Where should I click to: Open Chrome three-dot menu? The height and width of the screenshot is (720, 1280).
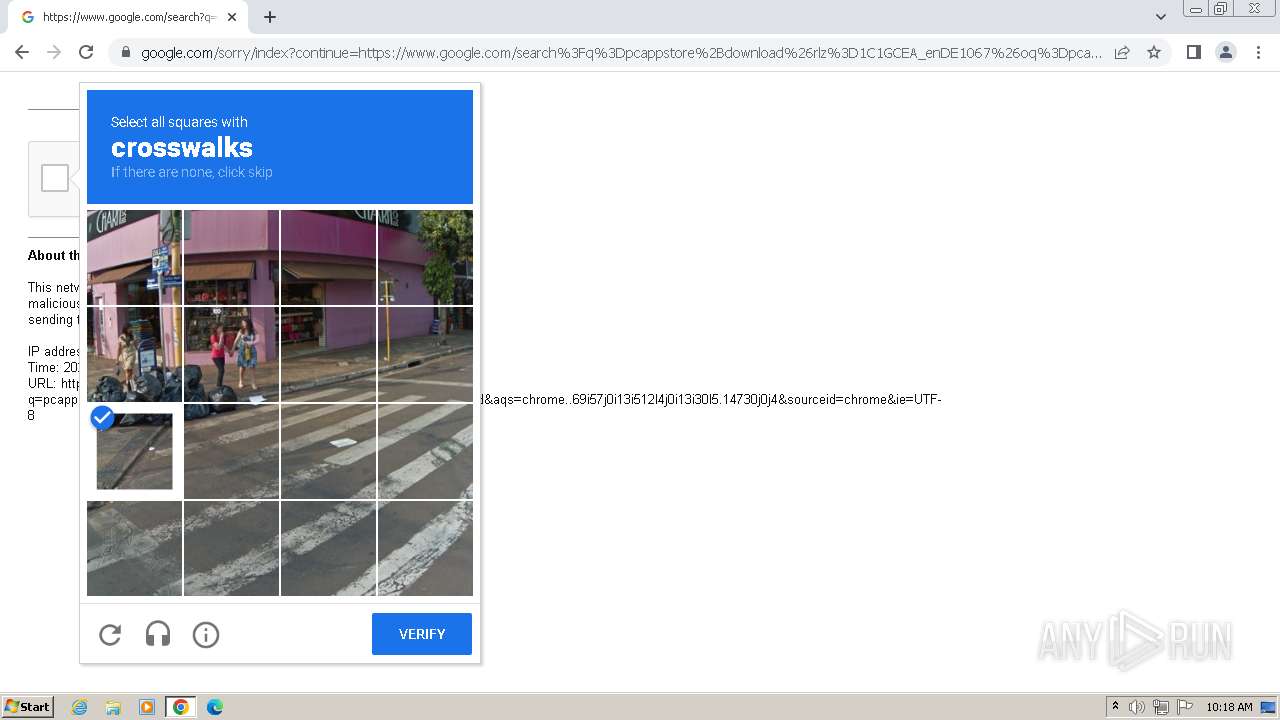(x=1258, y=52)
